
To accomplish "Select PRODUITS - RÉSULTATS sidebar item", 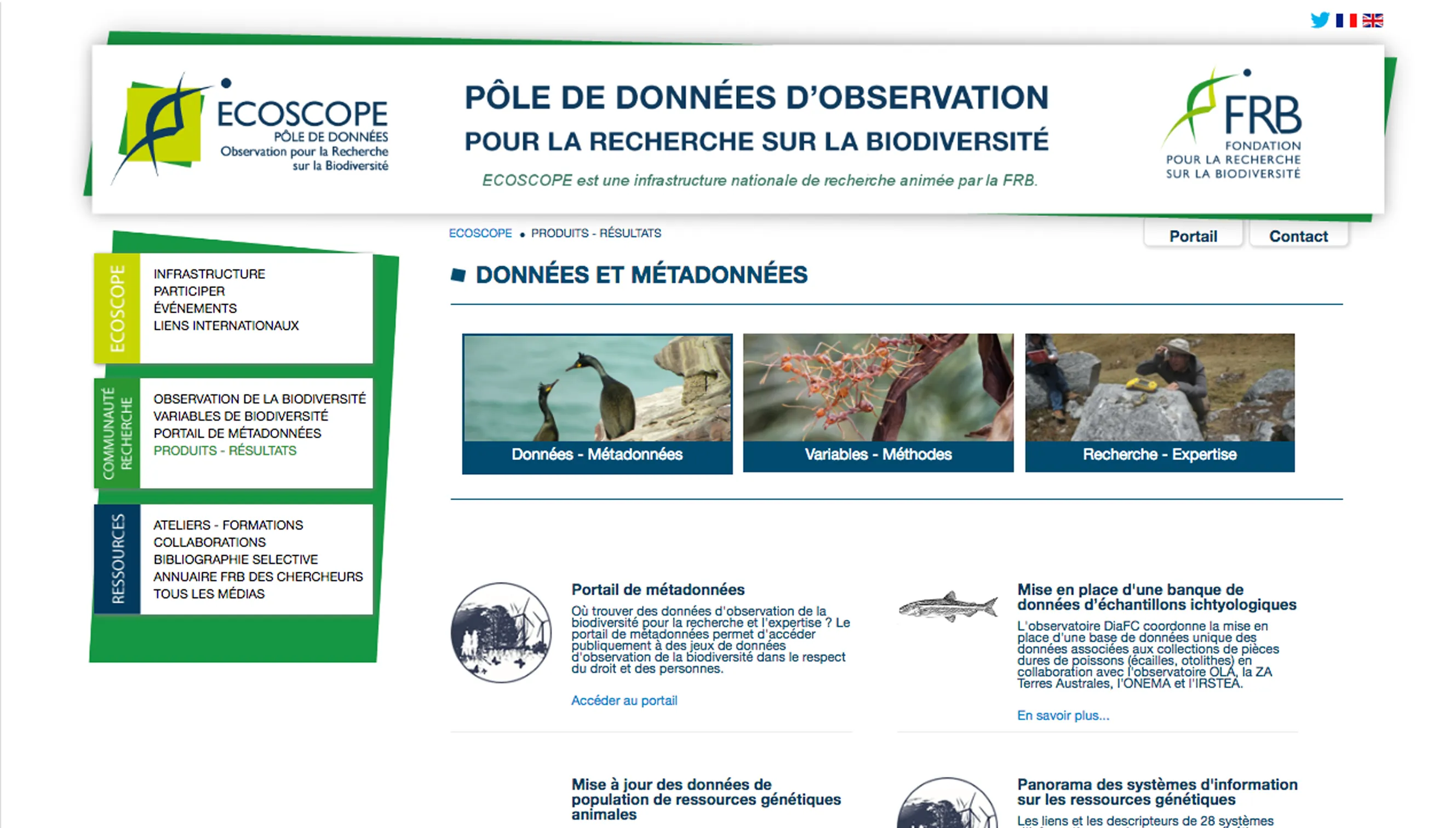I will (225, 450).
